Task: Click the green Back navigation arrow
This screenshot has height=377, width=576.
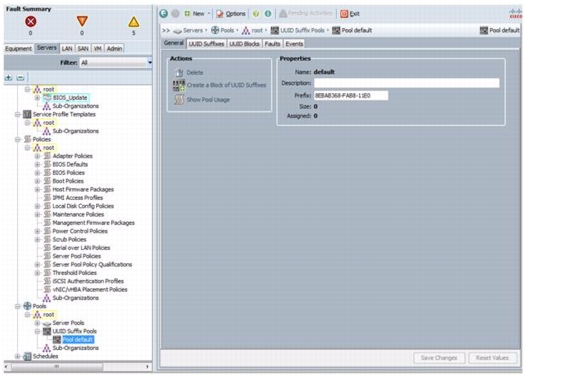Action: (163, 14)
